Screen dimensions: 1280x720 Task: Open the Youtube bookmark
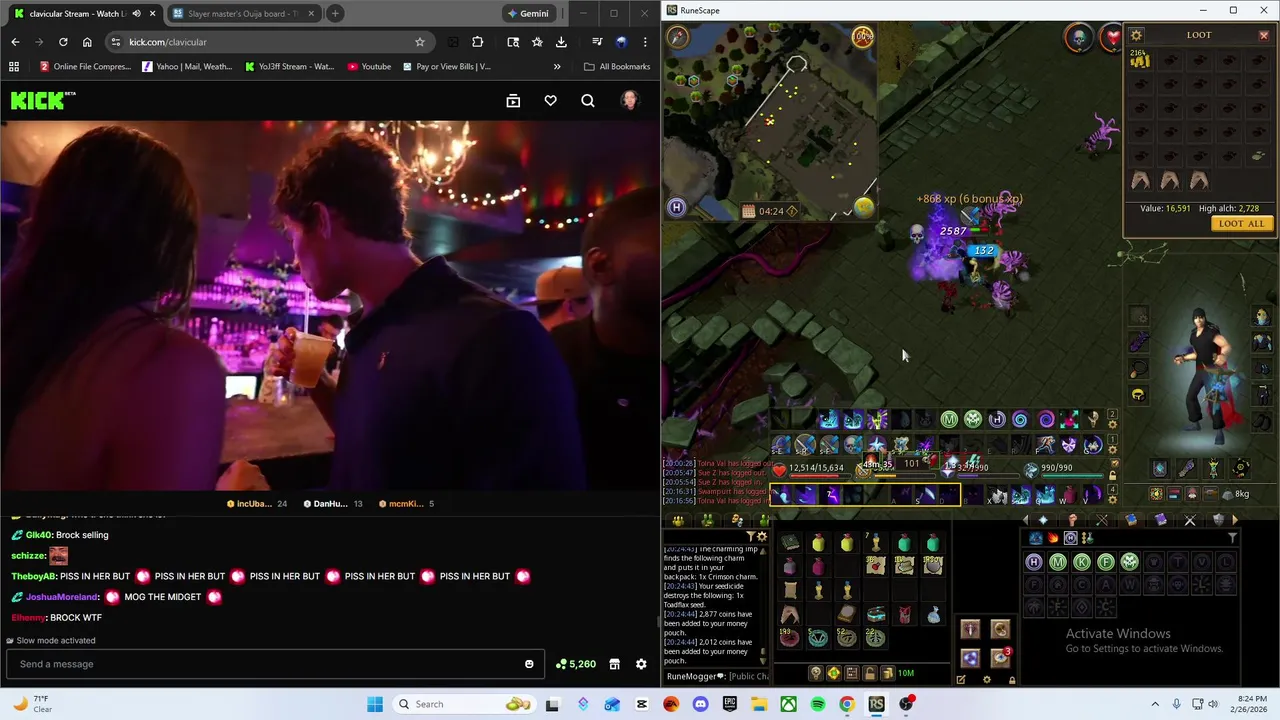[368, 67]
